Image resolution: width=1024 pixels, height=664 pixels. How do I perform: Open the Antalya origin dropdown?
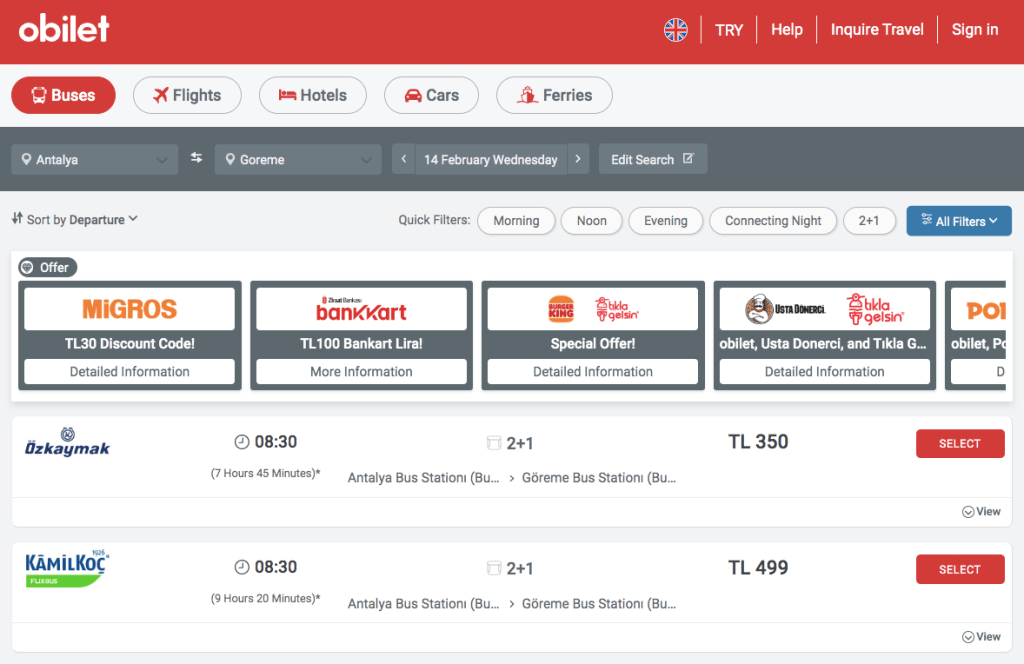[95, 160]
